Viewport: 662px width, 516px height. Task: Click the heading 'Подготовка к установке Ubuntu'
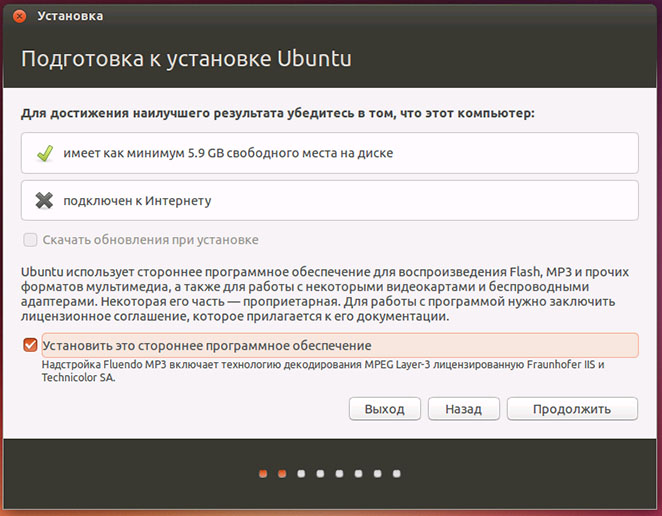(186, 59)
